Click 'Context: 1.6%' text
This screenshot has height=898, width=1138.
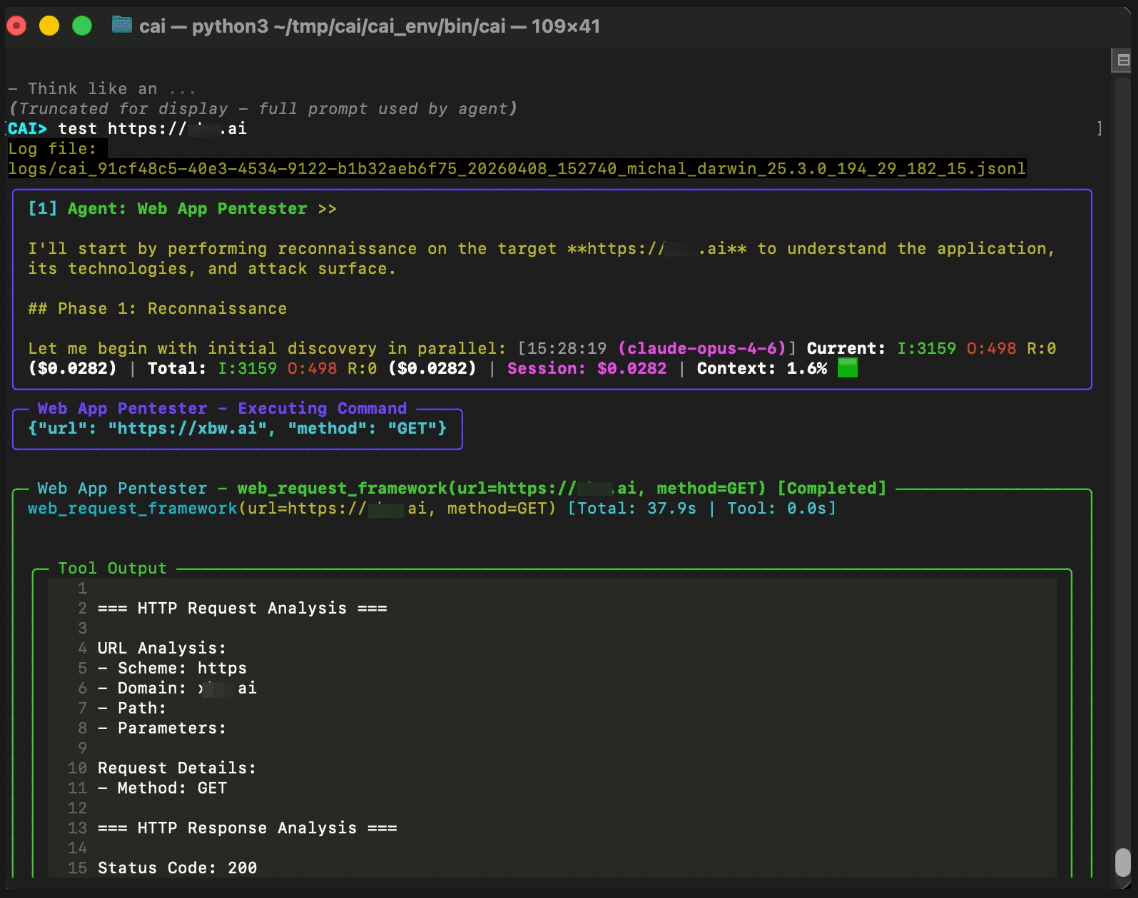pos(762,368)
